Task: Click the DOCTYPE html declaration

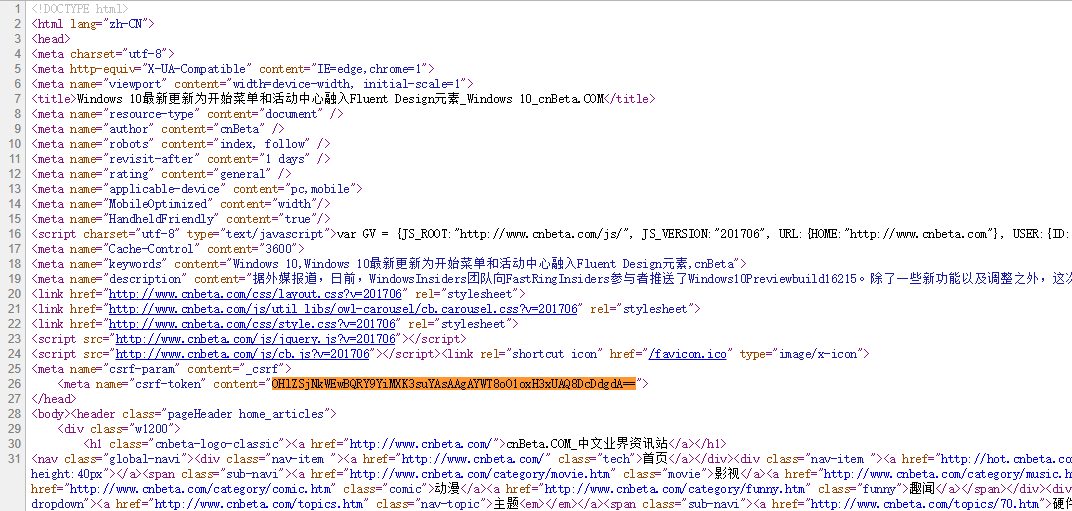Action: point(79,10)
